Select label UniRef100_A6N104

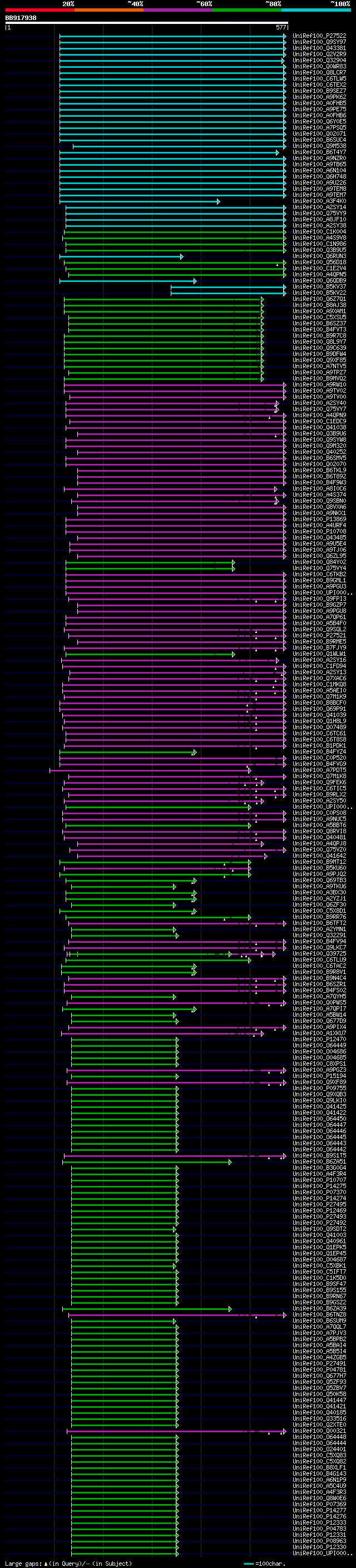pos(319,170)
